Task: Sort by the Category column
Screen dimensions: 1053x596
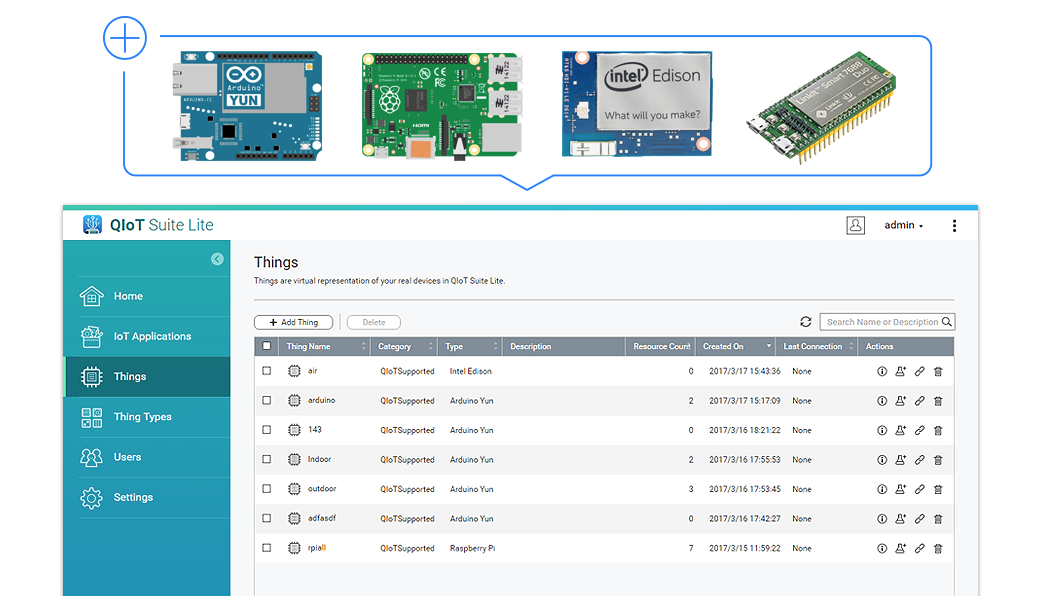Action: coord(404,347)
